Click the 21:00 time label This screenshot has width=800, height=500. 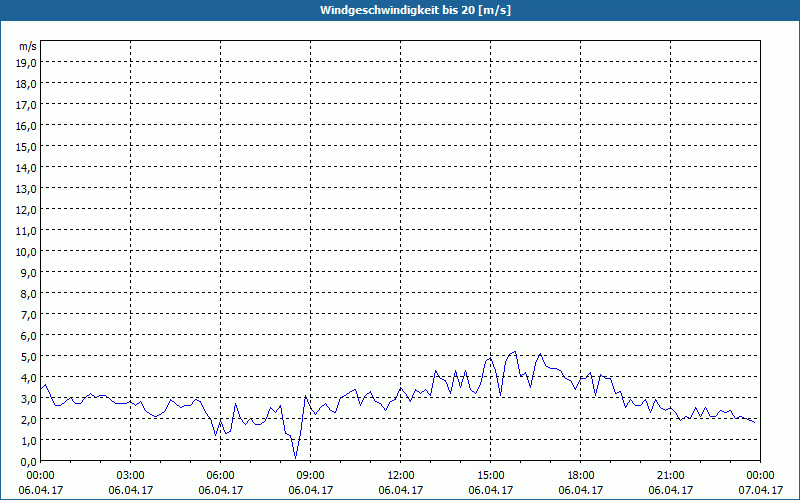coord(671,475)
